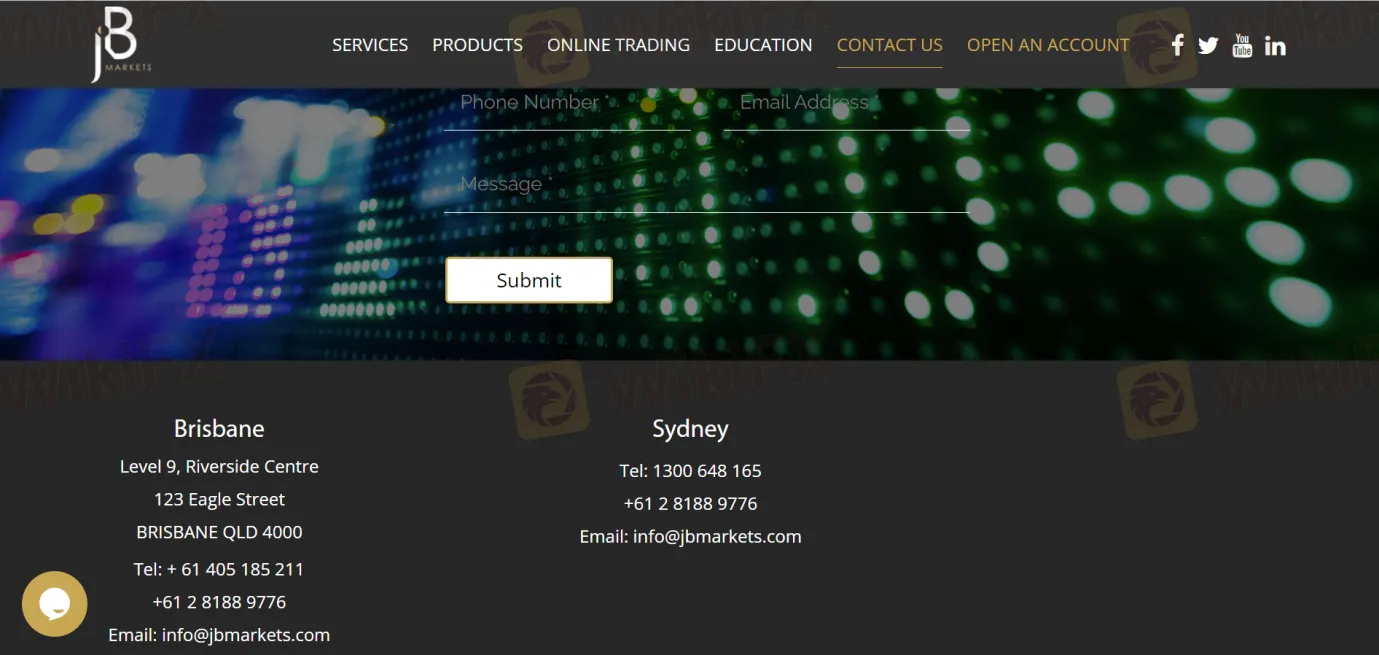Image resolution: width=1379 pixels, height=655 pixels.
Task: Go to the Online Trading menu item
Action: coord(618,45)
